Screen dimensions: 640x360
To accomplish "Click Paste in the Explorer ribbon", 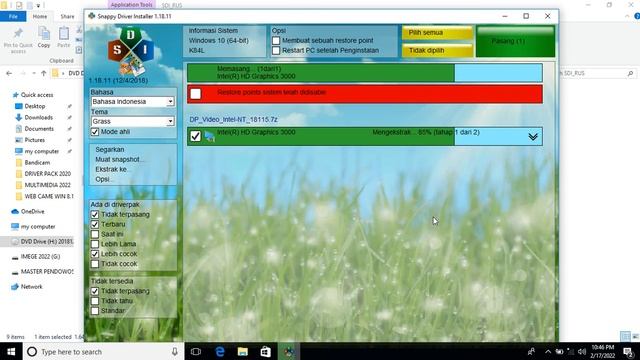I will (64, 37).
